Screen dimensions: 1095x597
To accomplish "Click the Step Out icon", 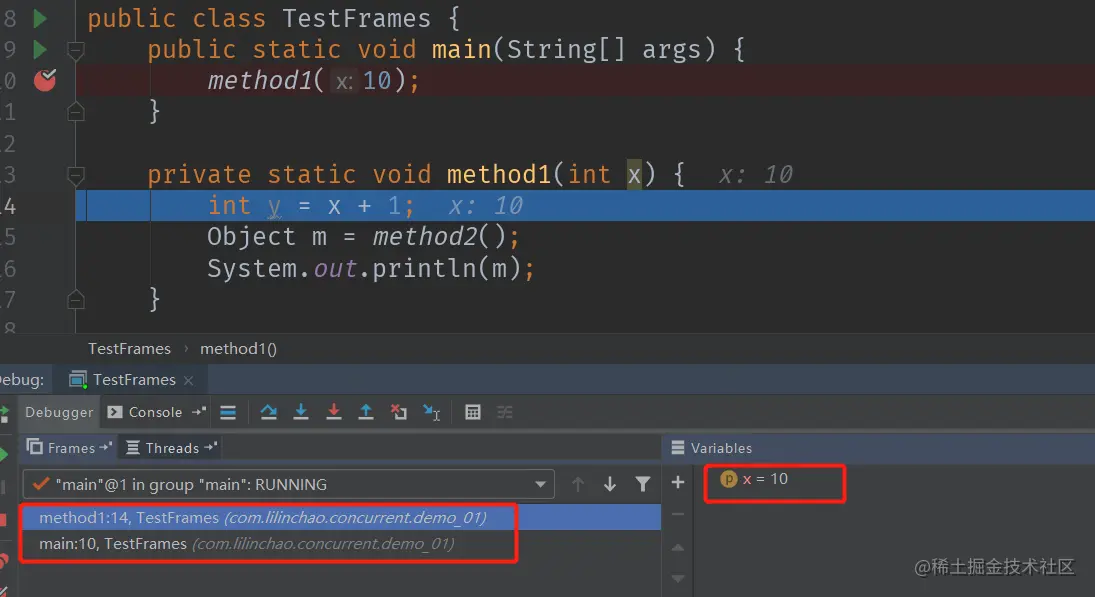I will pyautogui.click(x=366, y=412).
